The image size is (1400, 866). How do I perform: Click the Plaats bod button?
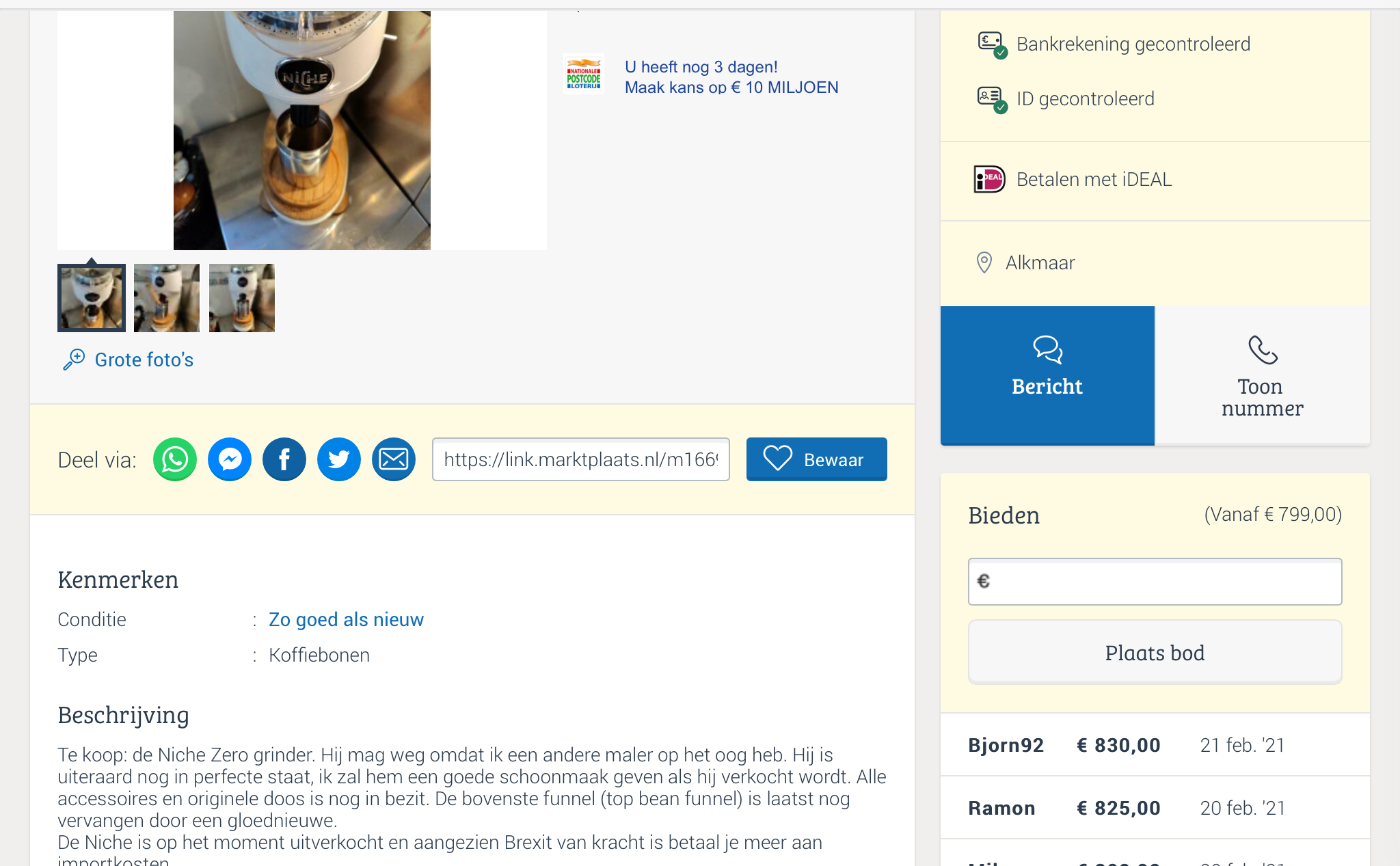click(1155, 653)
